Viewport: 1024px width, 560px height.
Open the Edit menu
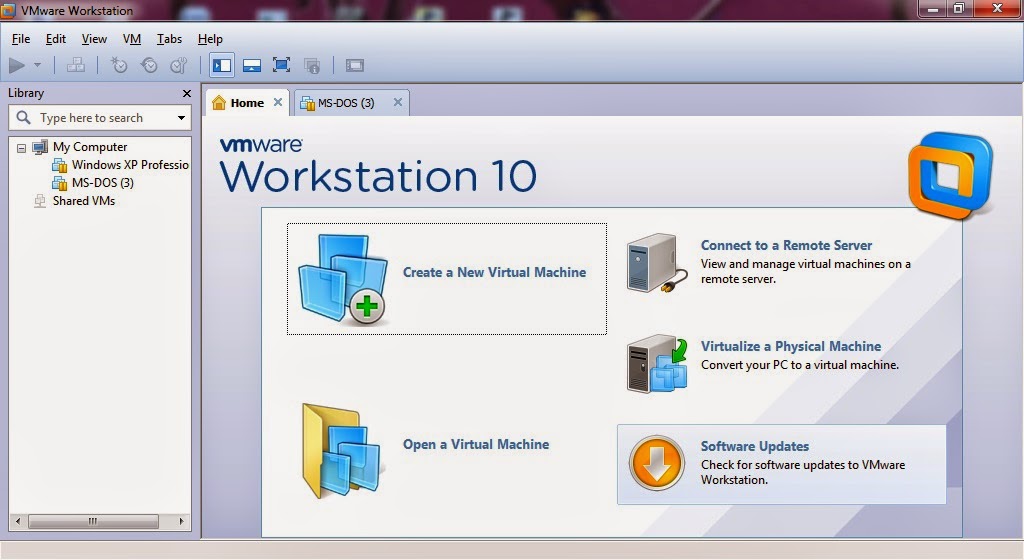(56, 39)
